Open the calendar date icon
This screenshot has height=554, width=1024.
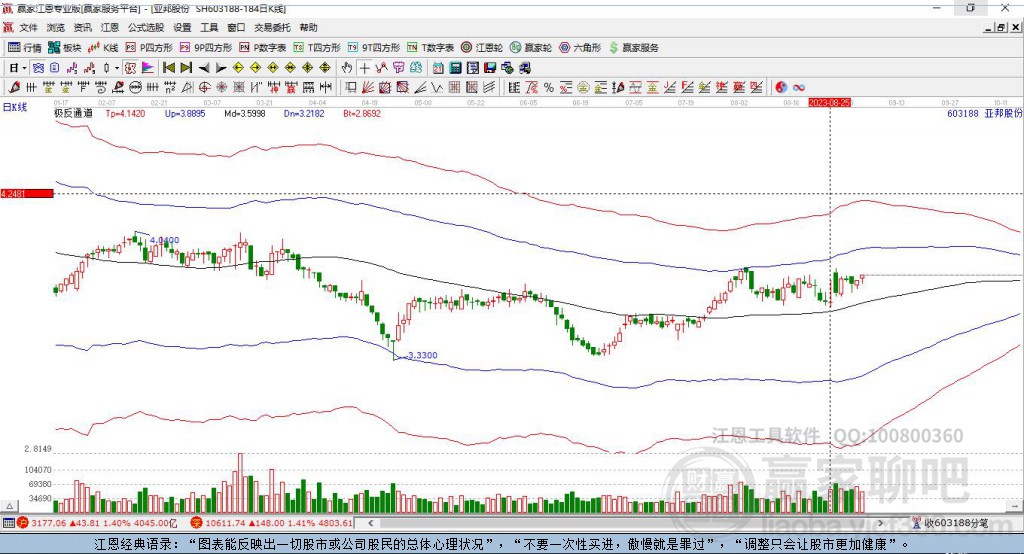click(x=438, y=68)
